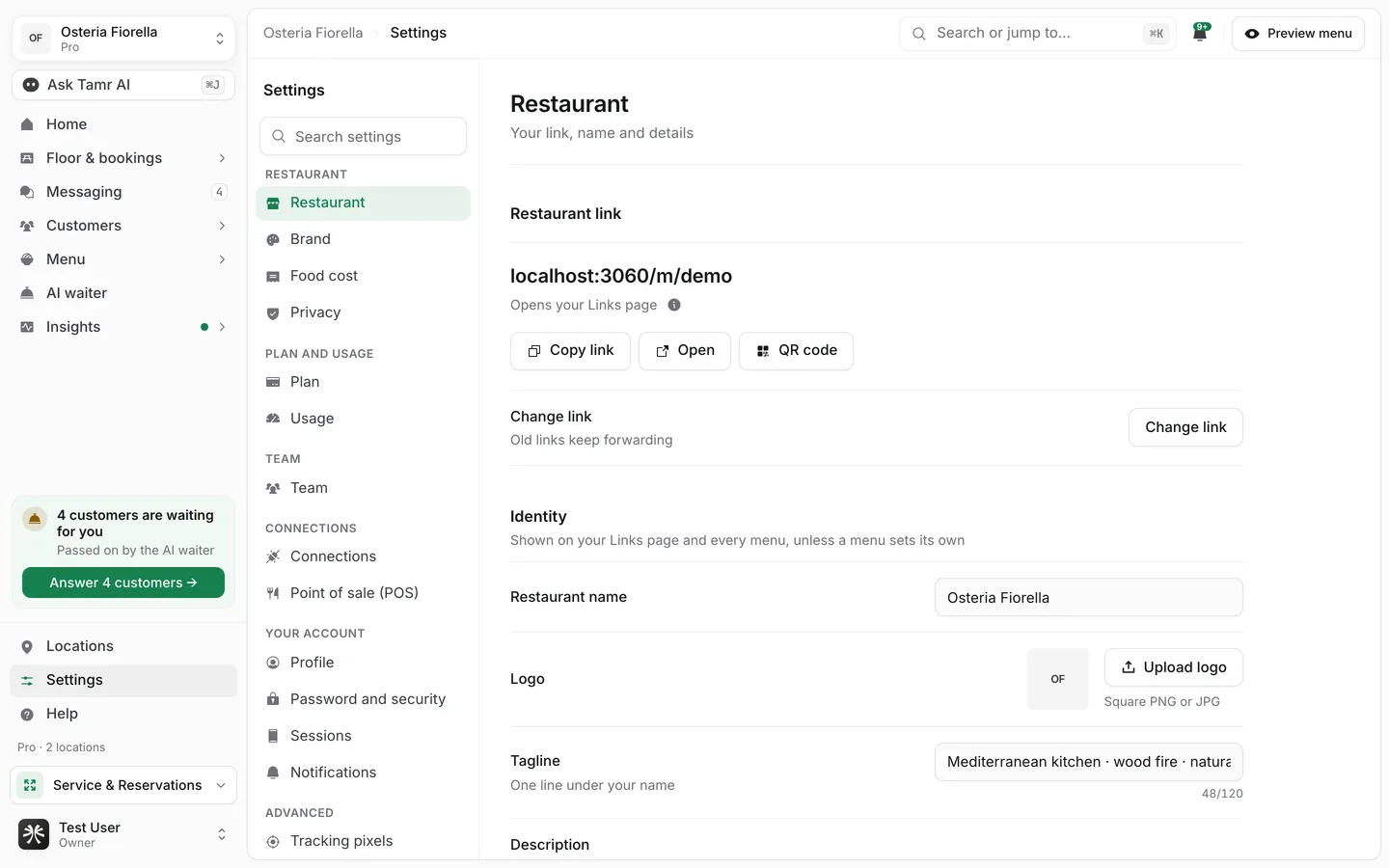Click Answer 4 customers button

coord(123,583)
